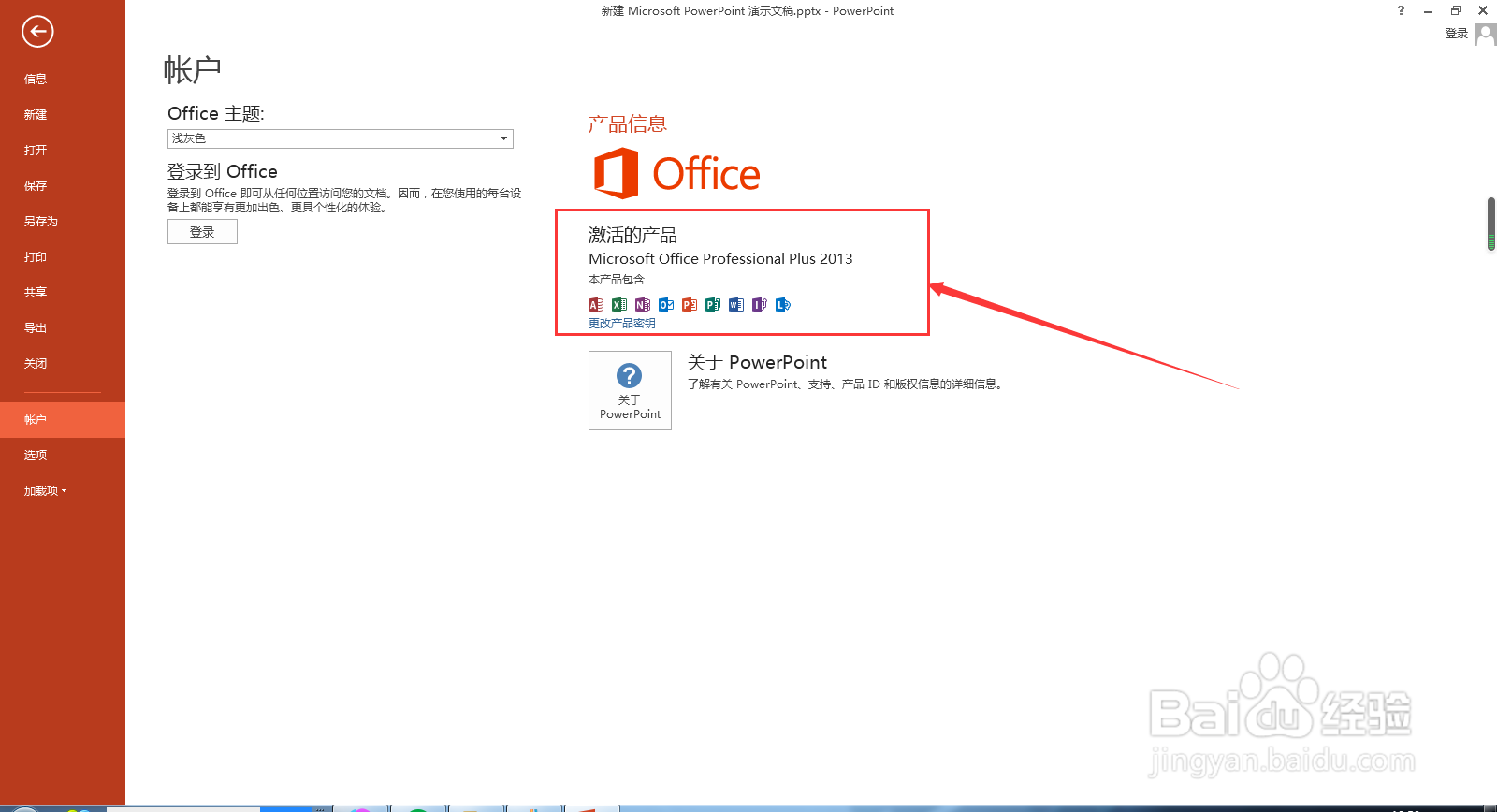Click the window title '新建 Microsoft PowerPoint 演示文稿.pptx'
Viewport: 1497px width, 812px height.
(x=711, y=11)
